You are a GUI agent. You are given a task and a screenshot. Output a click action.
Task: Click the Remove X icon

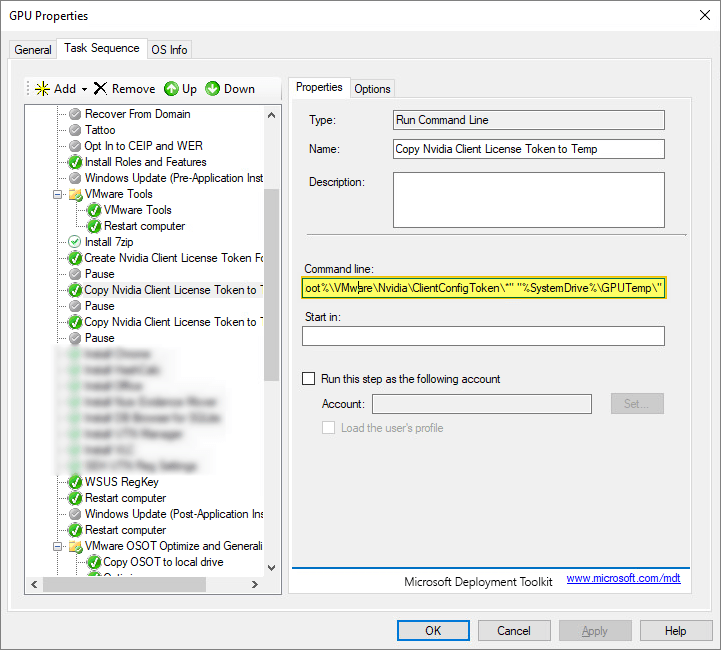100,89
